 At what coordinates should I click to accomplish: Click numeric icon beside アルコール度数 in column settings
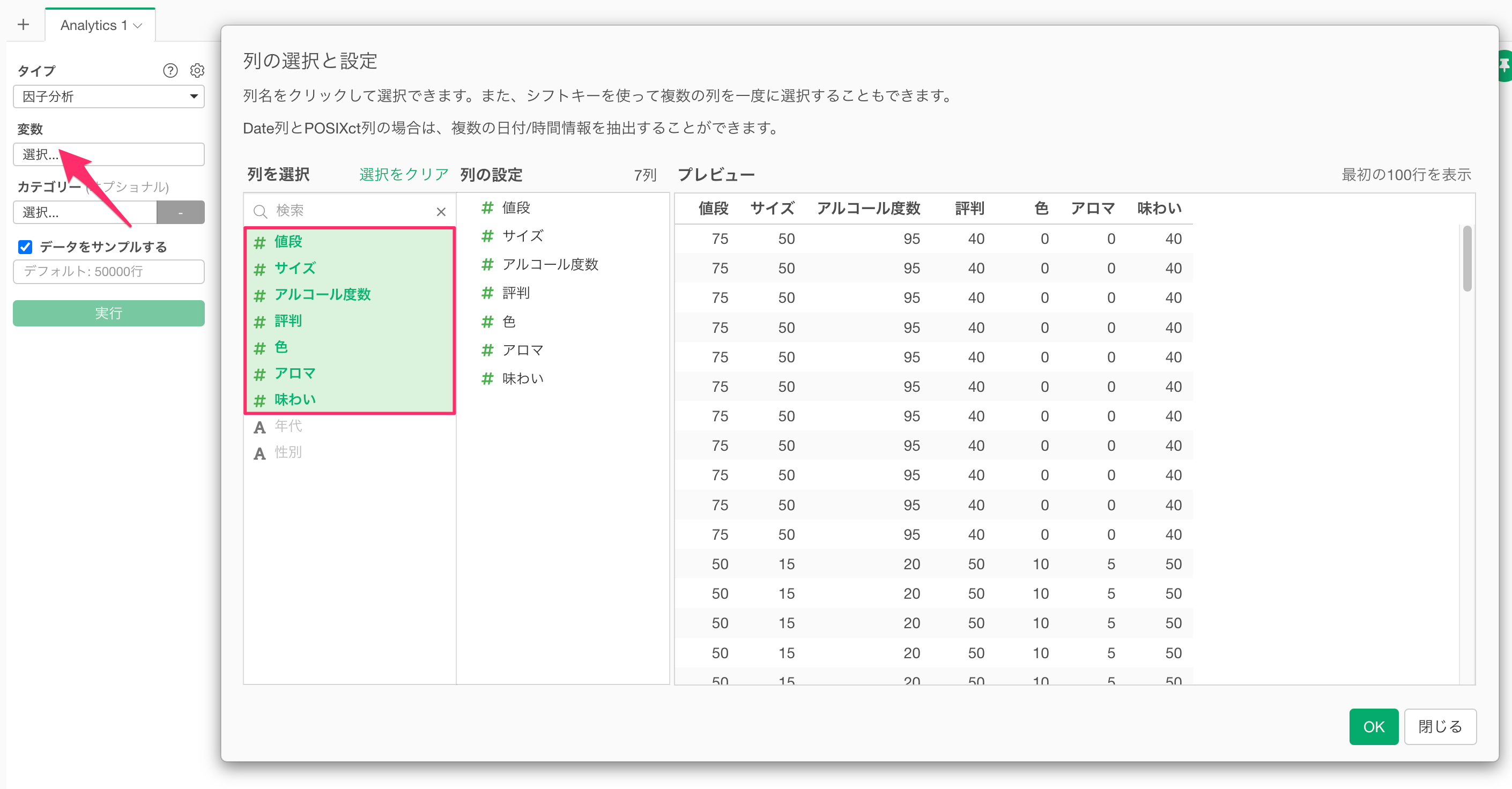pyautogui.click(x=487, y=265)
